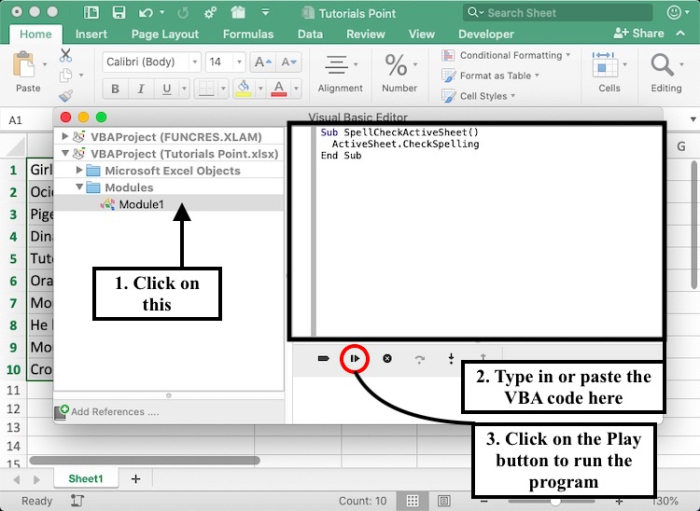Add a new sheet with plus button
This screenshot has width=700, height=511.
136,479
